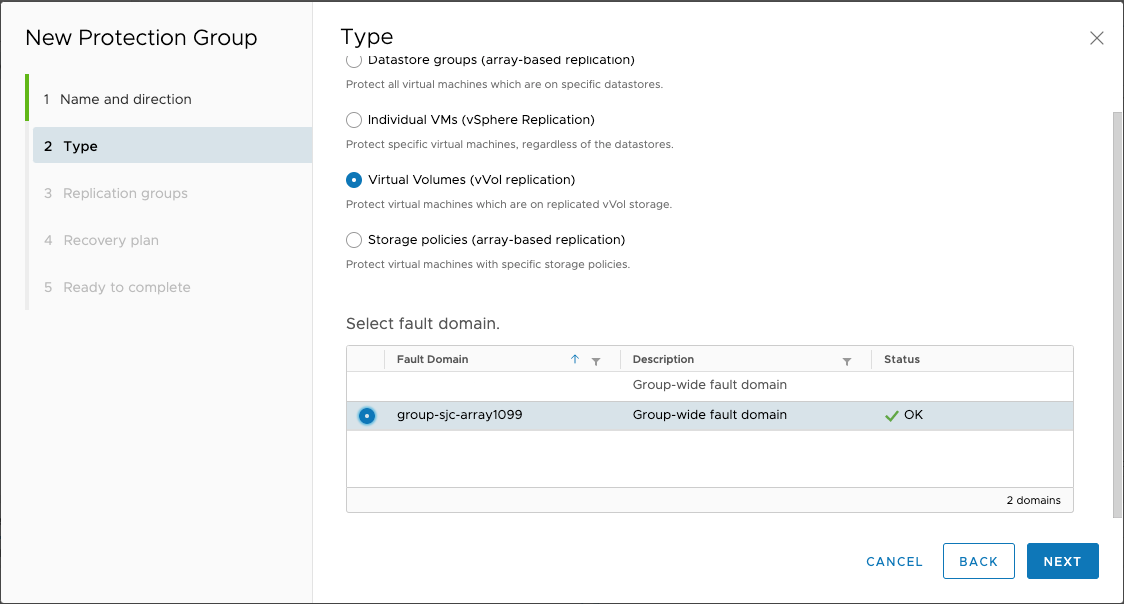Click 'Protect all virtual machines which are on specific datastores'
Viewport: 1124px width, 604px height.
click(x=504, y=85)
